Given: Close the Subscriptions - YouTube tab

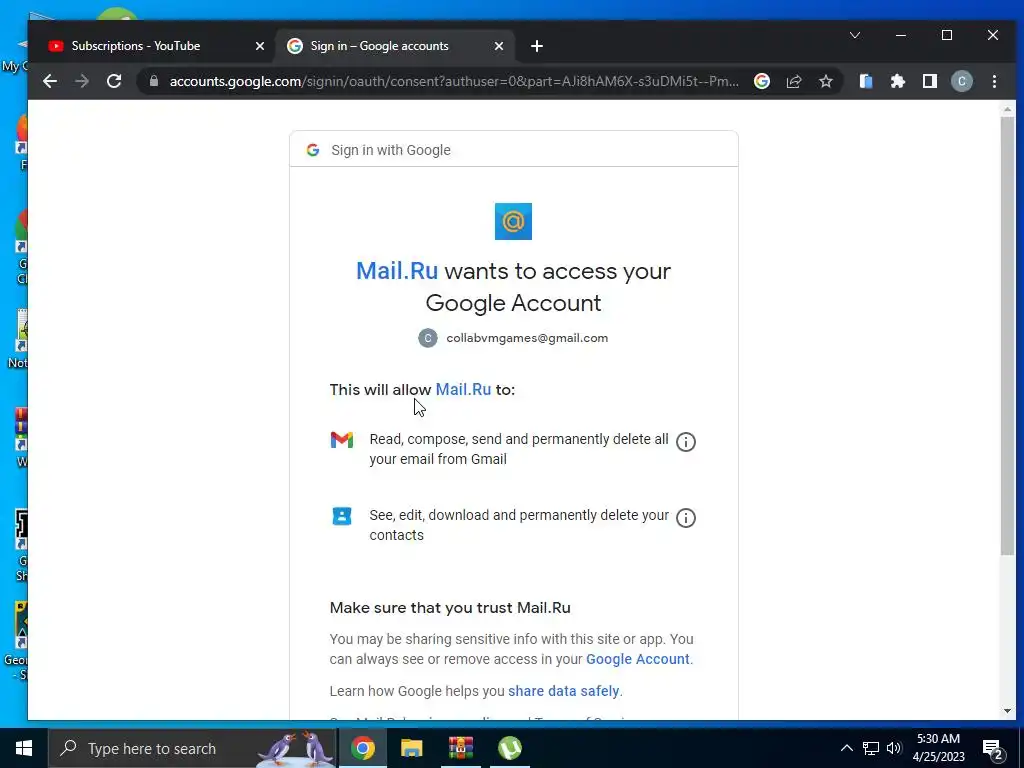Looking at the screenshot, I should pos(259,46).
